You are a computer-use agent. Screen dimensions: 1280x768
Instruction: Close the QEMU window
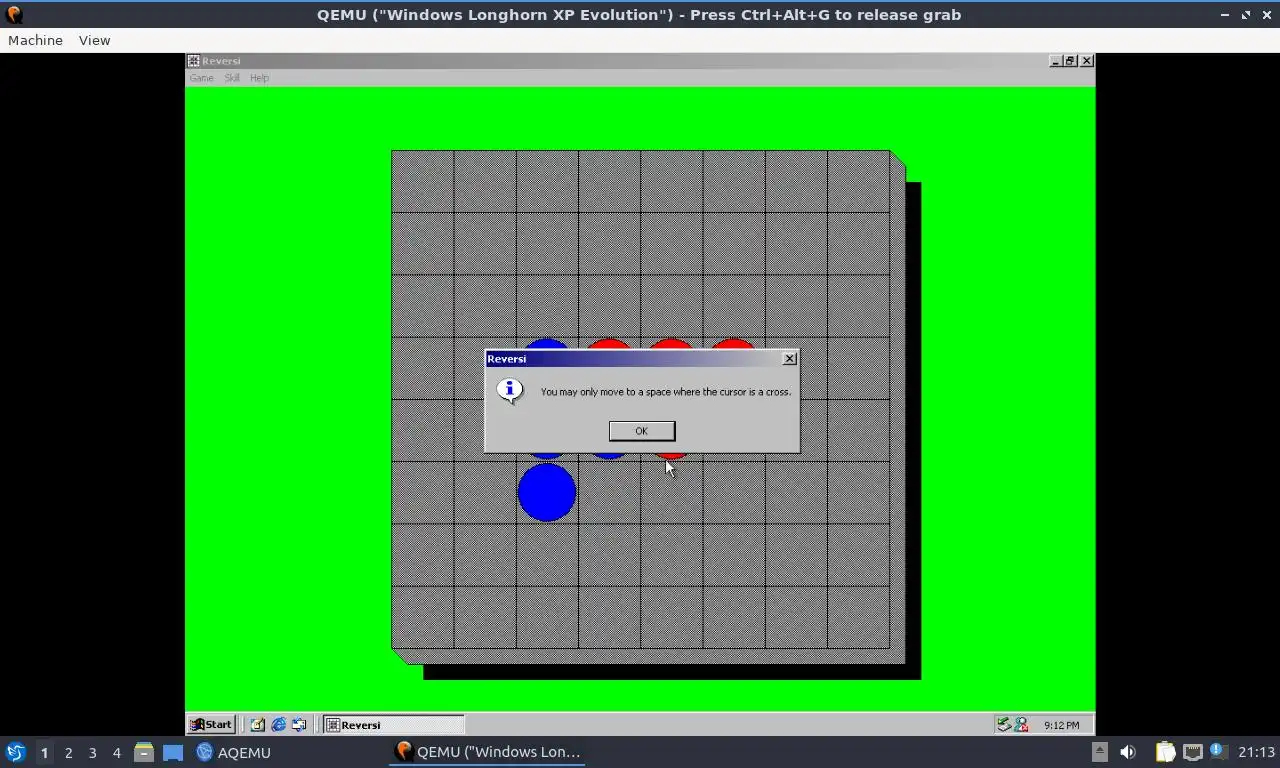[x=1267, y=15]
